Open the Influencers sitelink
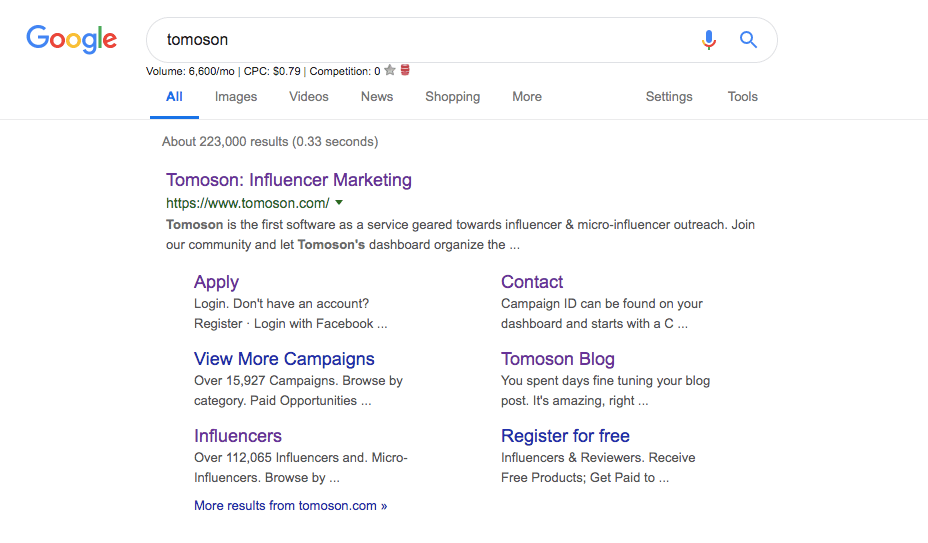928x543 pixels. 238,436
